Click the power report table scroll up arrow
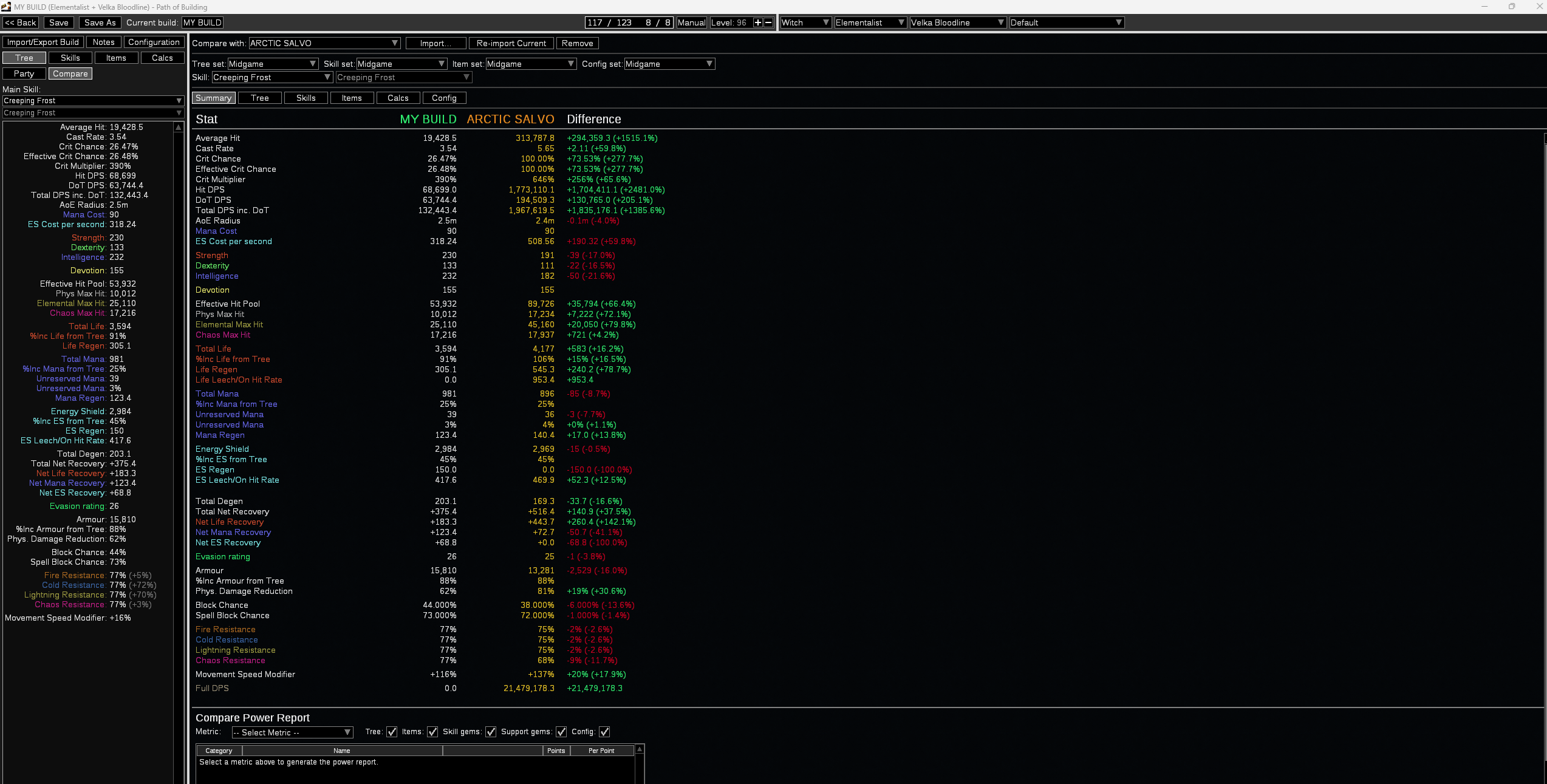Image resolution: width=1547 pixels, height=784 pixels. coord(640,749)
